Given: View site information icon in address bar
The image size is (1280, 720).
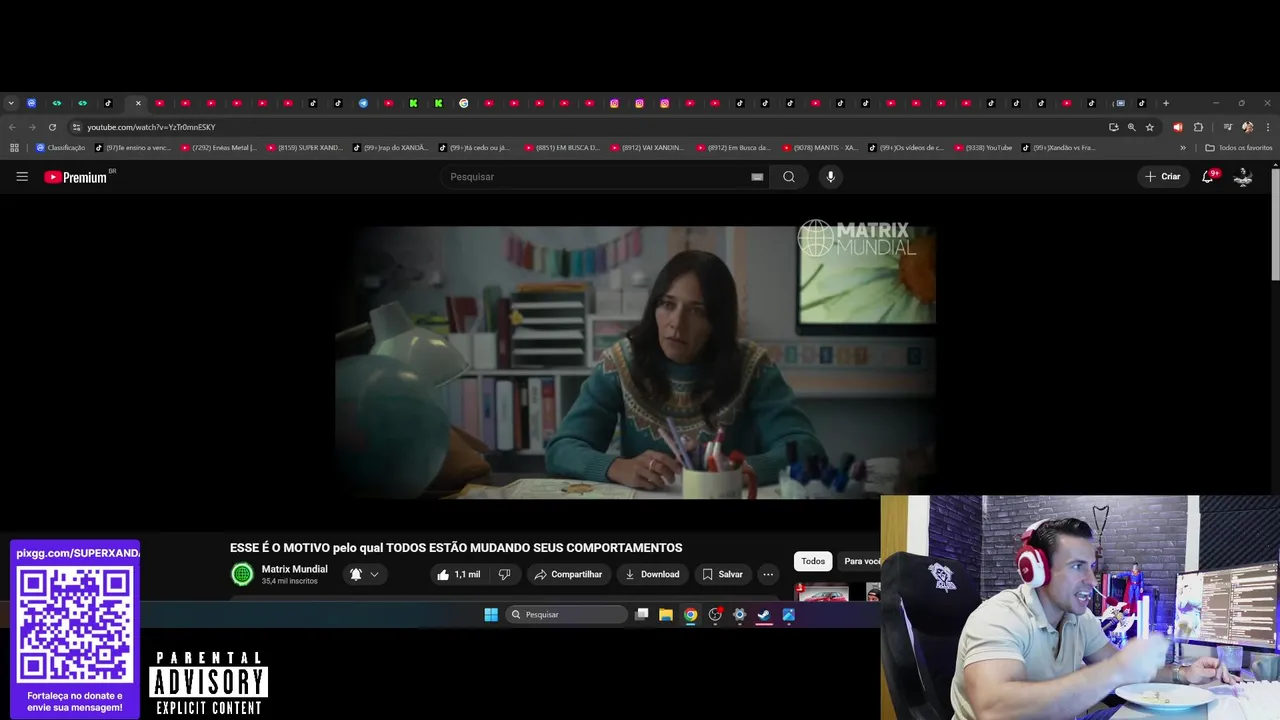Looking at the screenshot, I should pos(76,128).
